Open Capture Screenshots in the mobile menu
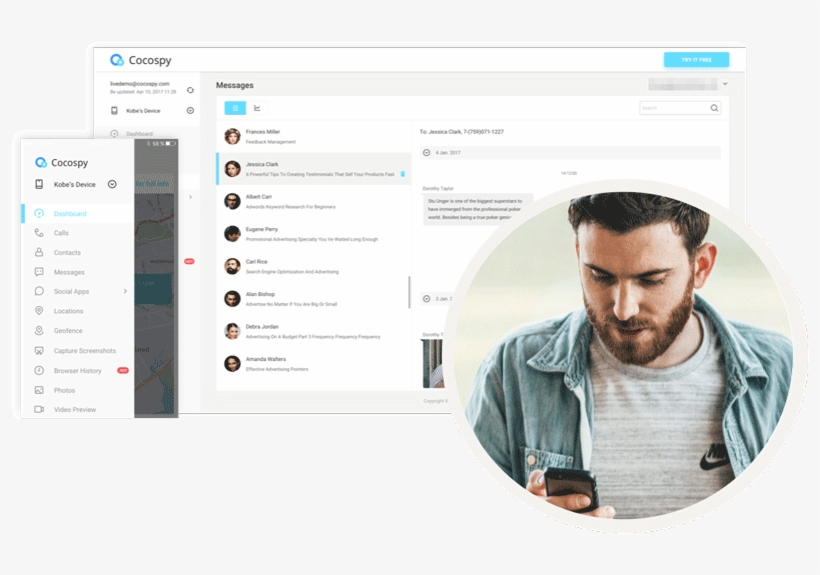 [x=77, y=351]
